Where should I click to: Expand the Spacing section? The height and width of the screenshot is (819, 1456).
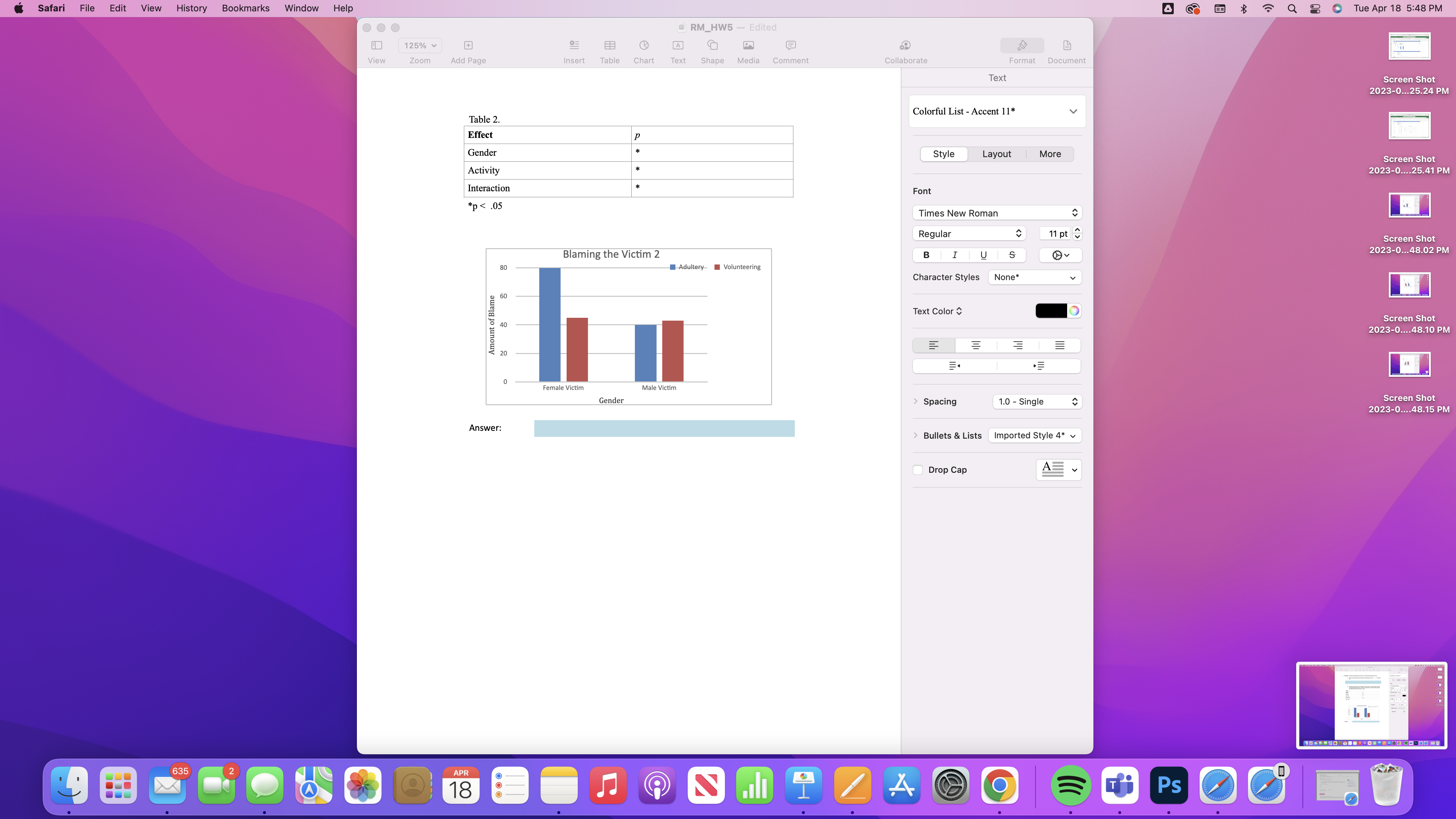coord(916,401)
